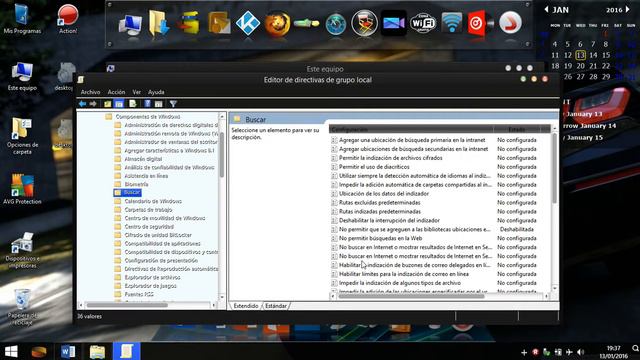Screen dimensions: 640x360
Task: Open the Papelera de reciclaje desktop icon
Action: pyautogui.click(x=22, y=307)
